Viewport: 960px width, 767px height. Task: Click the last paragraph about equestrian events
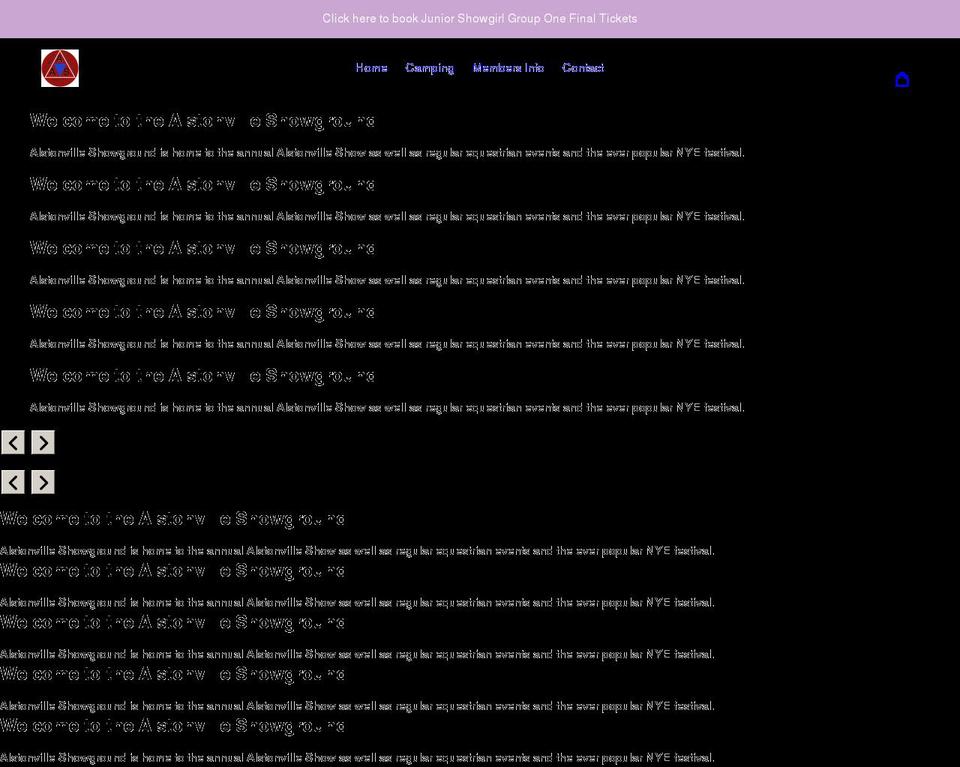coord(357,756)
